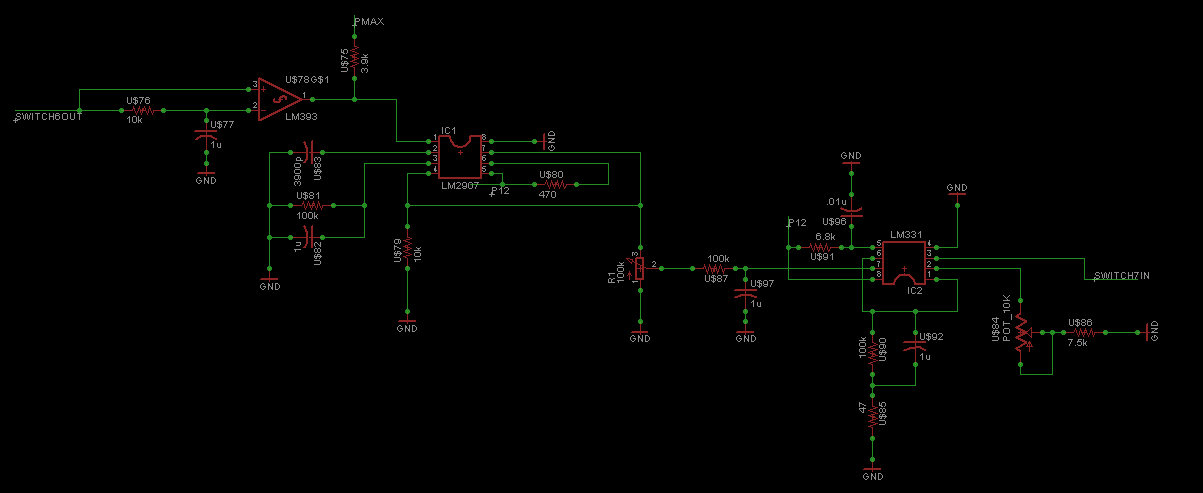Select the U$96 .01u capacitor

851,209
